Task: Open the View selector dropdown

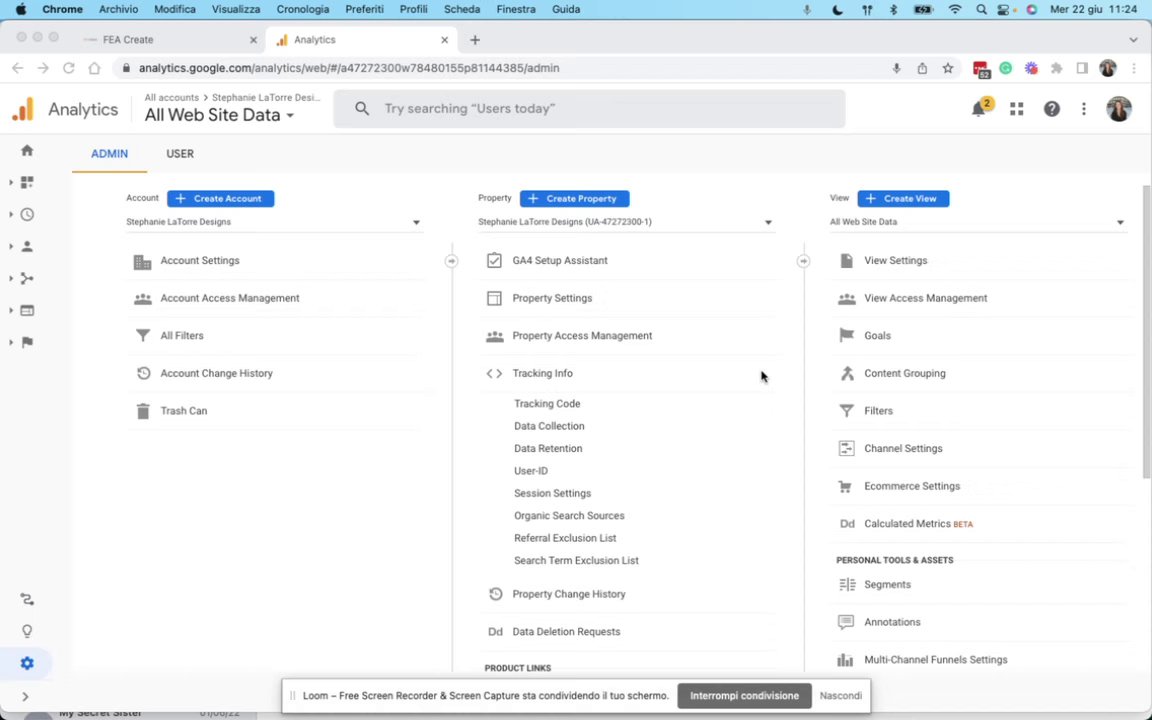Action: coord(976,222)
